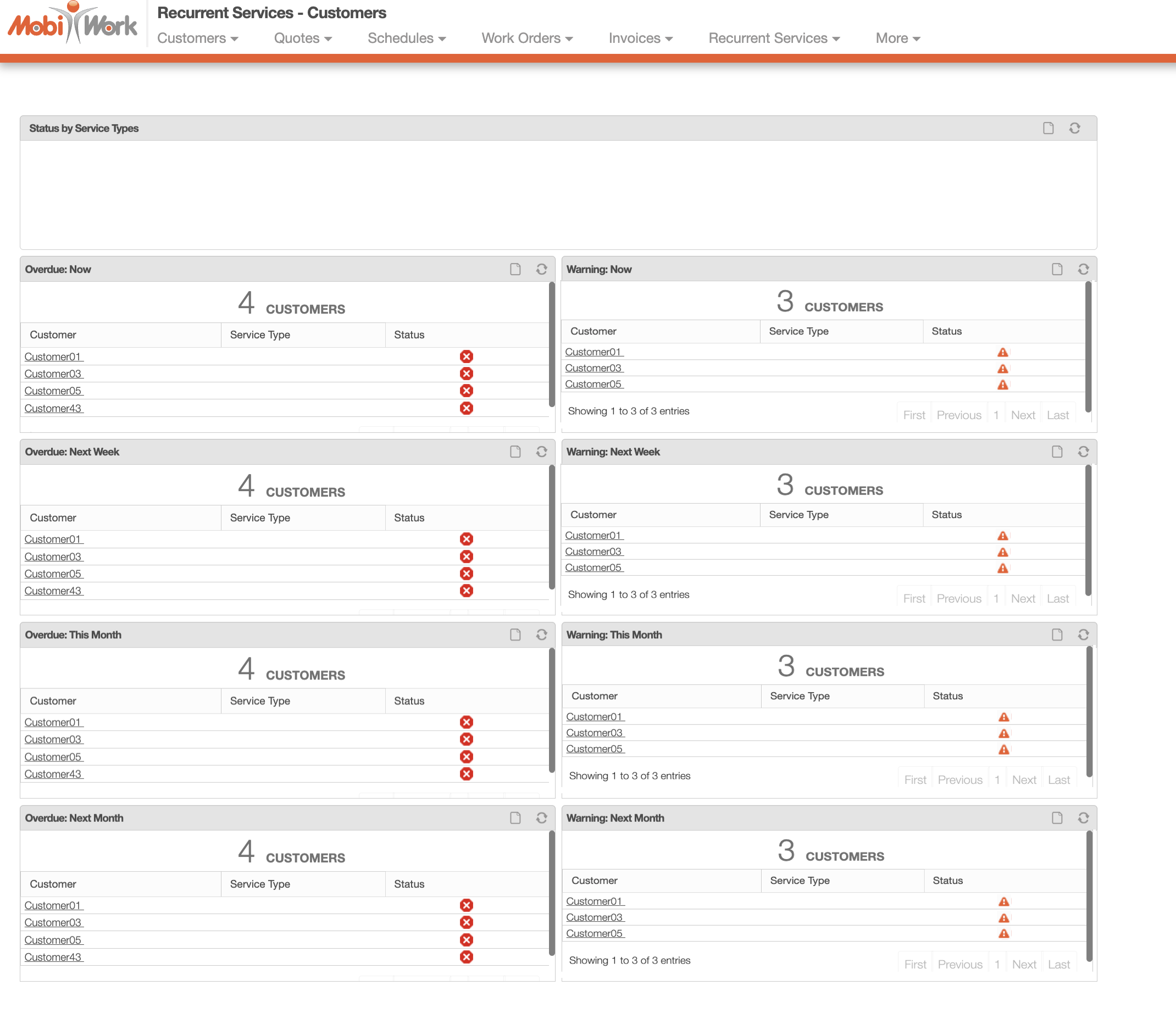The height and width of the screenshot is (1013, 1176).
Task: Open the Customers dropdown menu
Action: tap(197, 38)
